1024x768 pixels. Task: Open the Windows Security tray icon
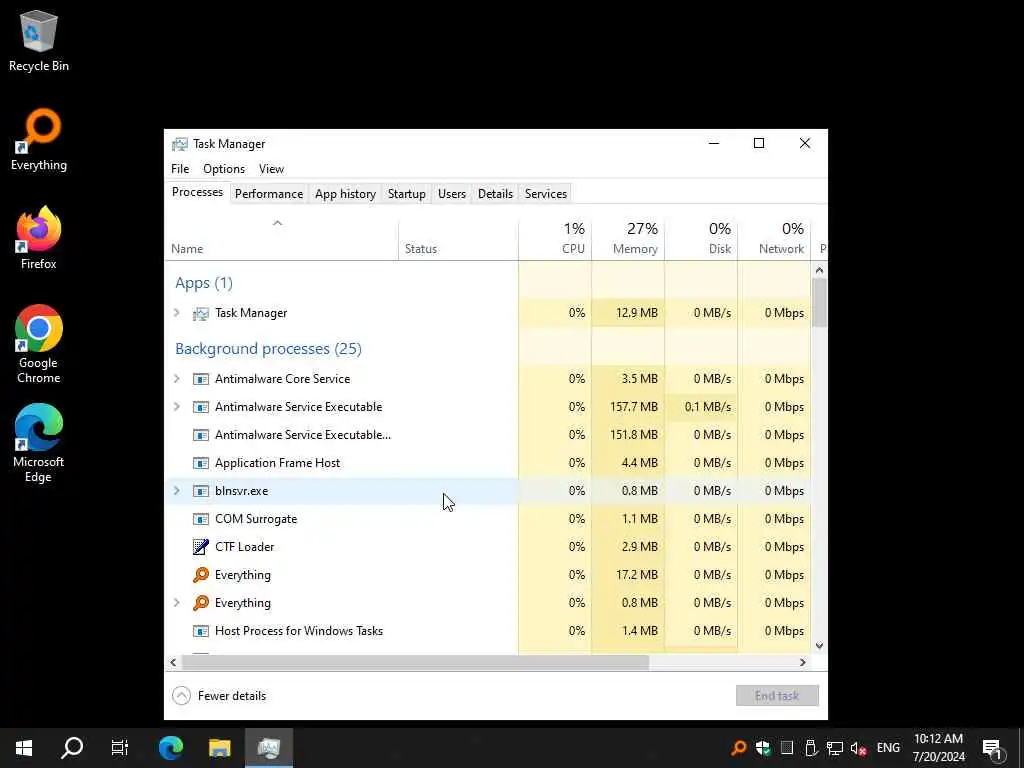(763, 748)
